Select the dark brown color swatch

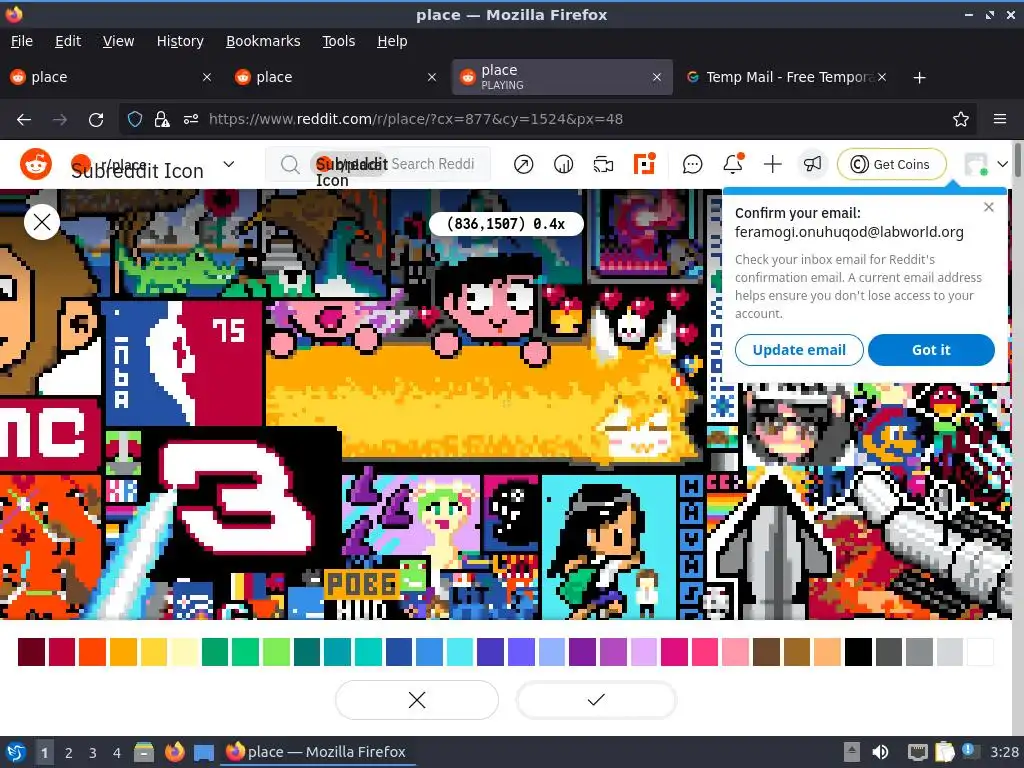[766, 652]
